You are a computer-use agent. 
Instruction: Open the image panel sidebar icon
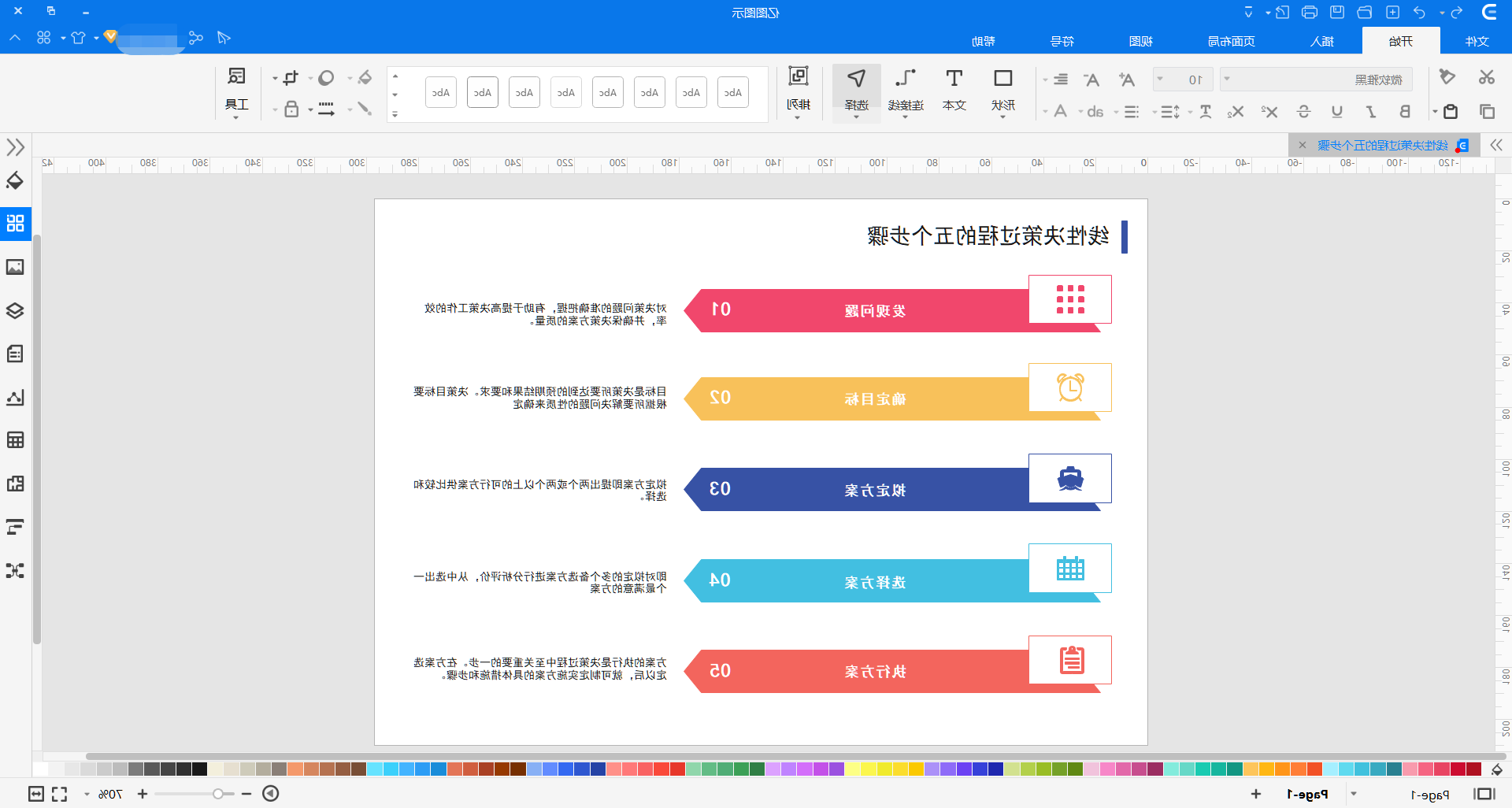coord(15,267)
